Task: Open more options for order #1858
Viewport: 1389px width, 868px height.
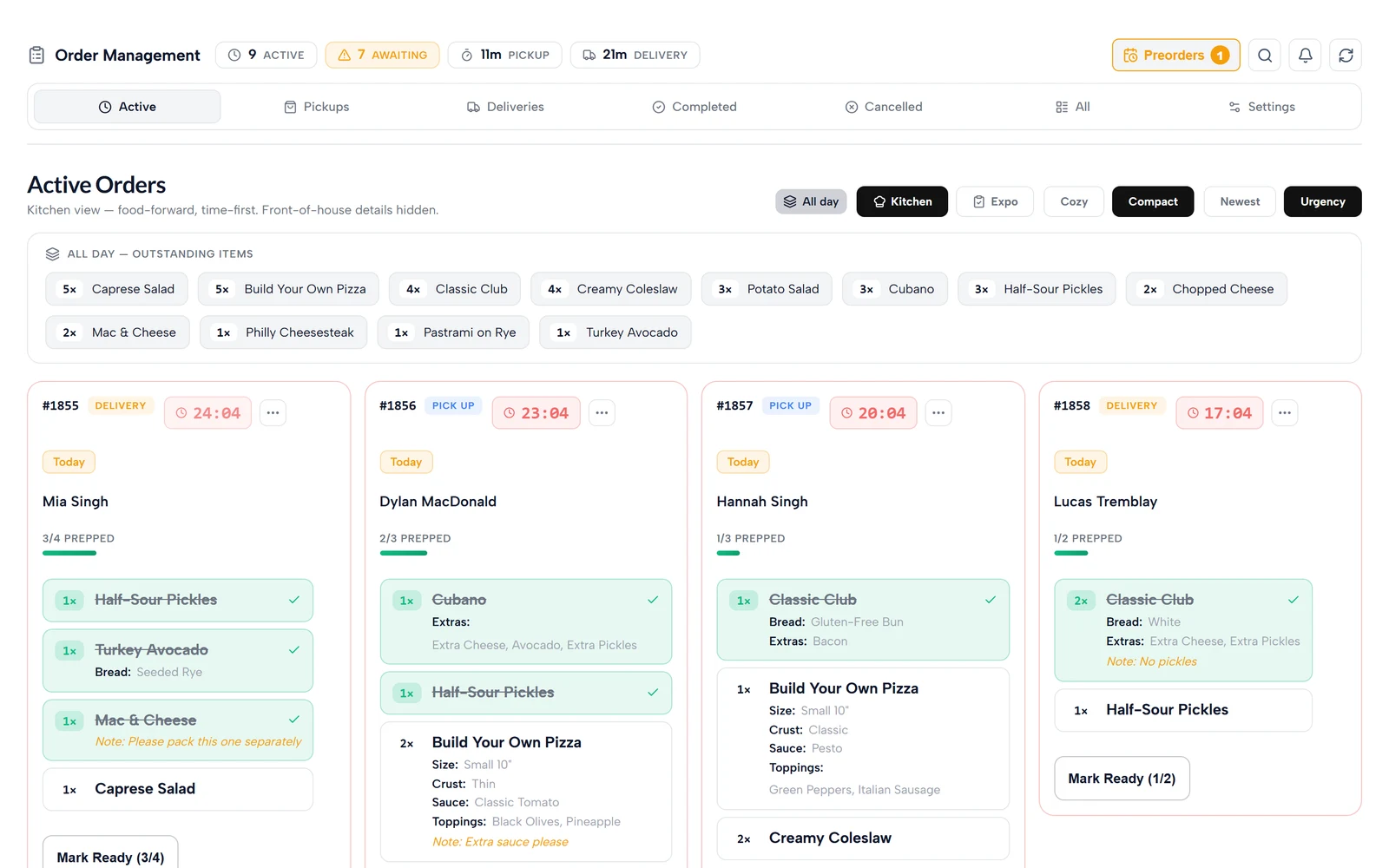Action: coord(1285,413)
